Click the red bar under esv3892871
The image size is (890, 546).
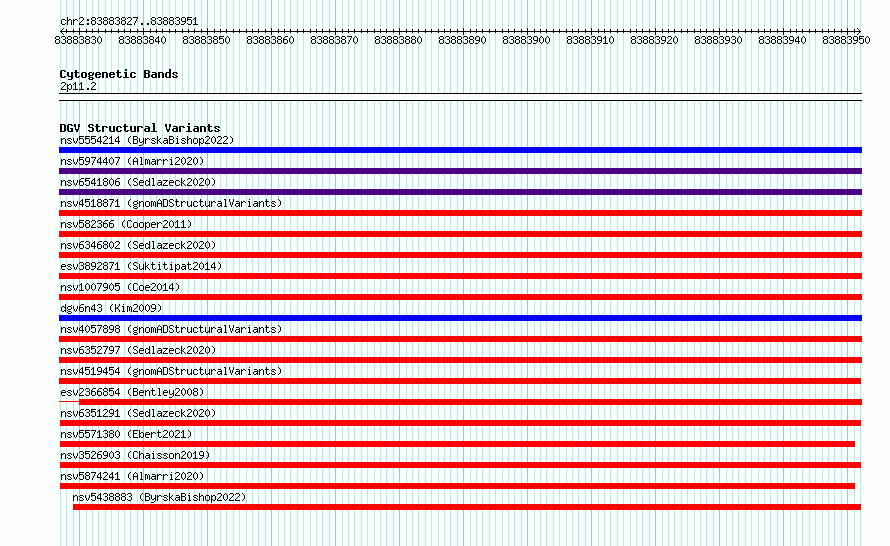click(x=460, y=276)
